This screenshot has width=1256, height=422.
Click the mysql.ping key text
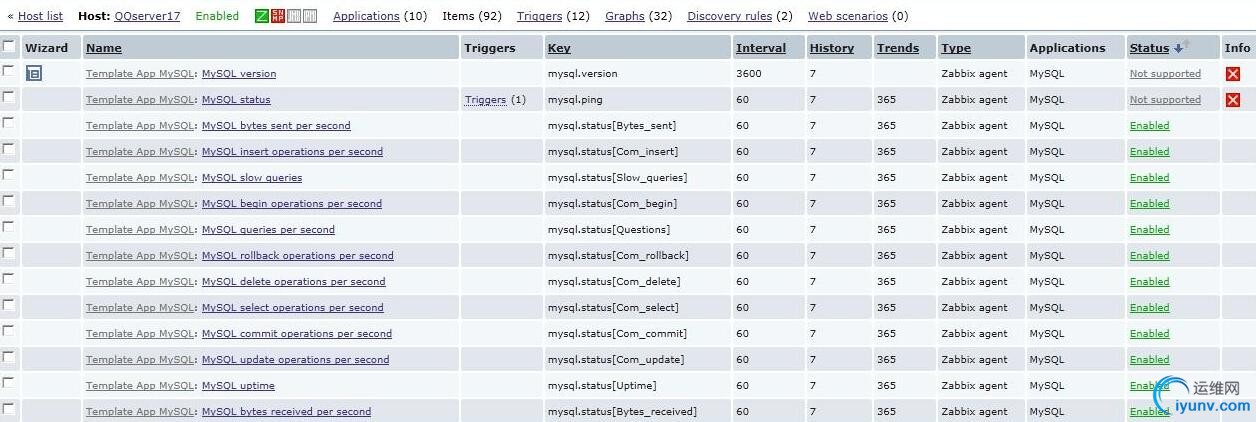[x=575, y=100]
